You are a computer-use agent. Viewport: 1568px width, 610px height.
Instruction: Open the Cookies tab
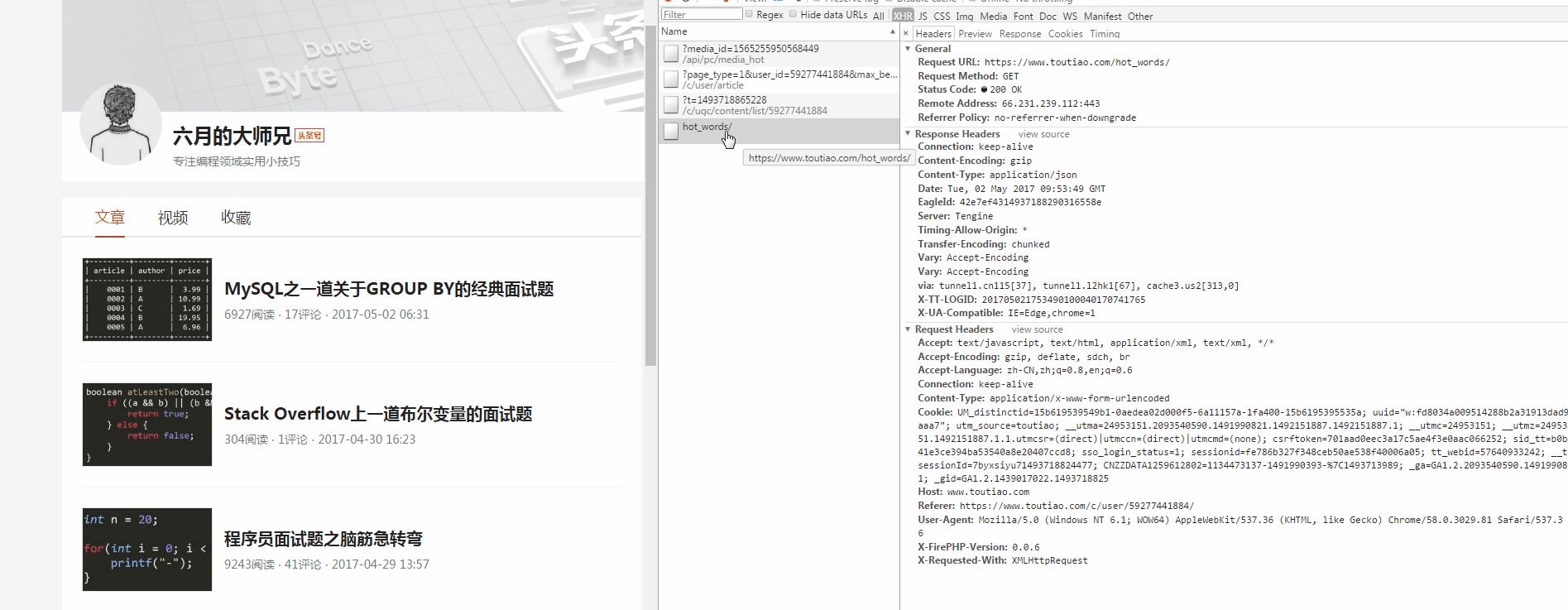tap(1065, 34)
